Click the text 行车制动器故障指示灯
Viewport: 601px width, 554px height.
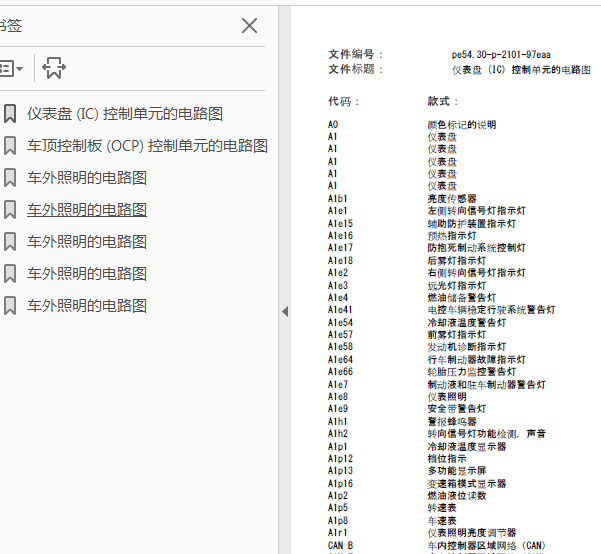coord(476,360)
